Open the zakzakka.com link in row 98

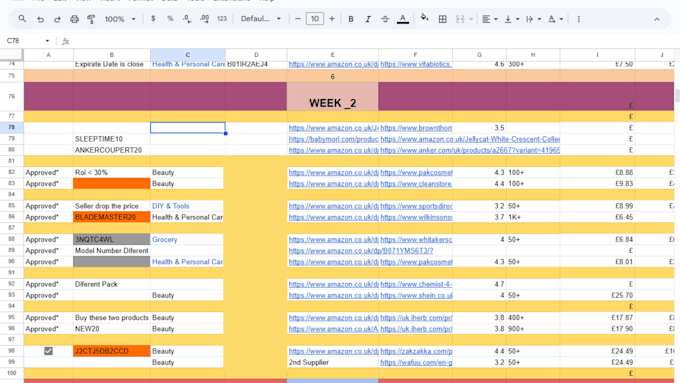pos(416,351)
